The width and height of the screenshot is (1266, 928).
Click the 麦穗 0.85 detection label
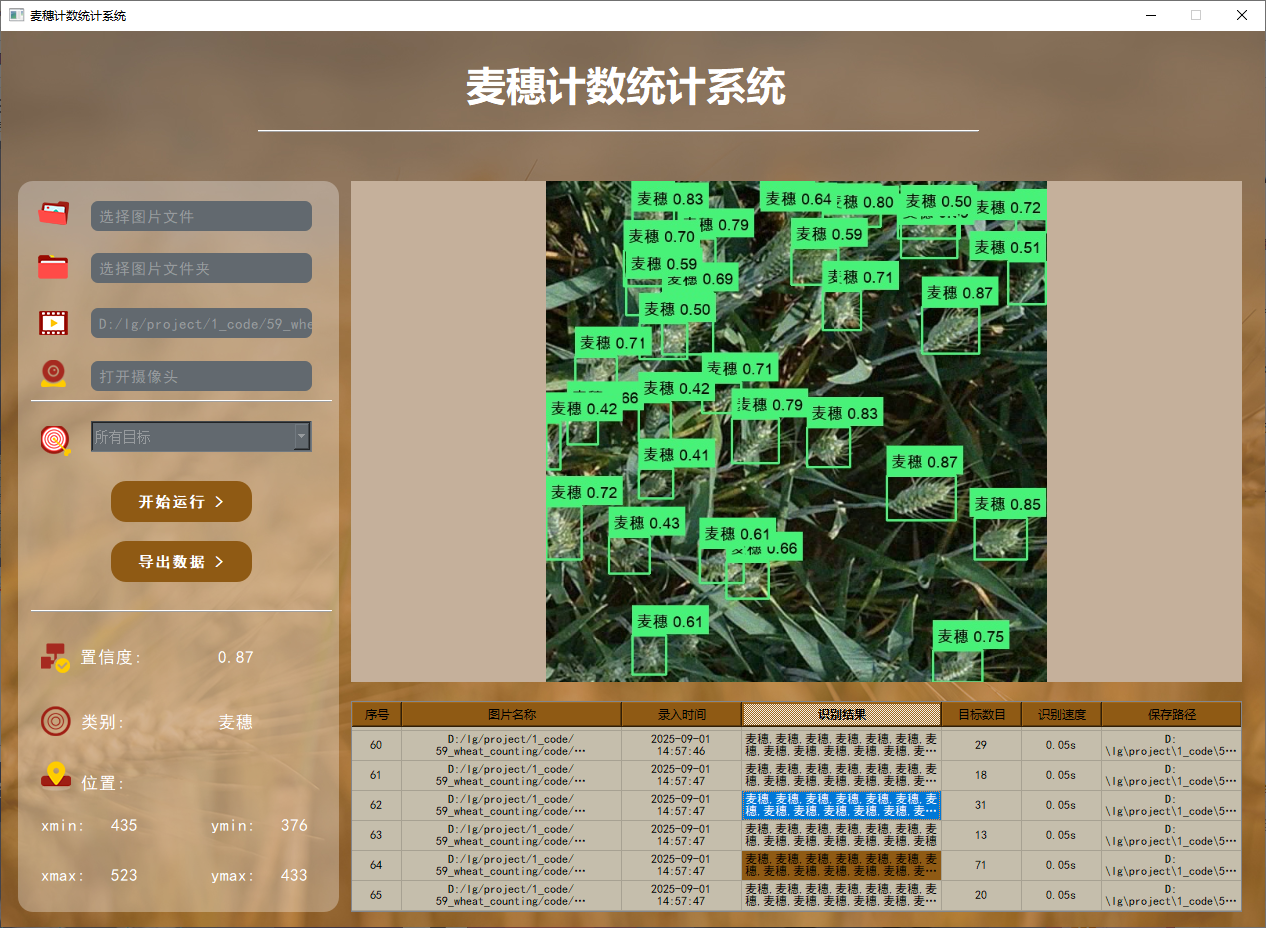[1008, 504]
